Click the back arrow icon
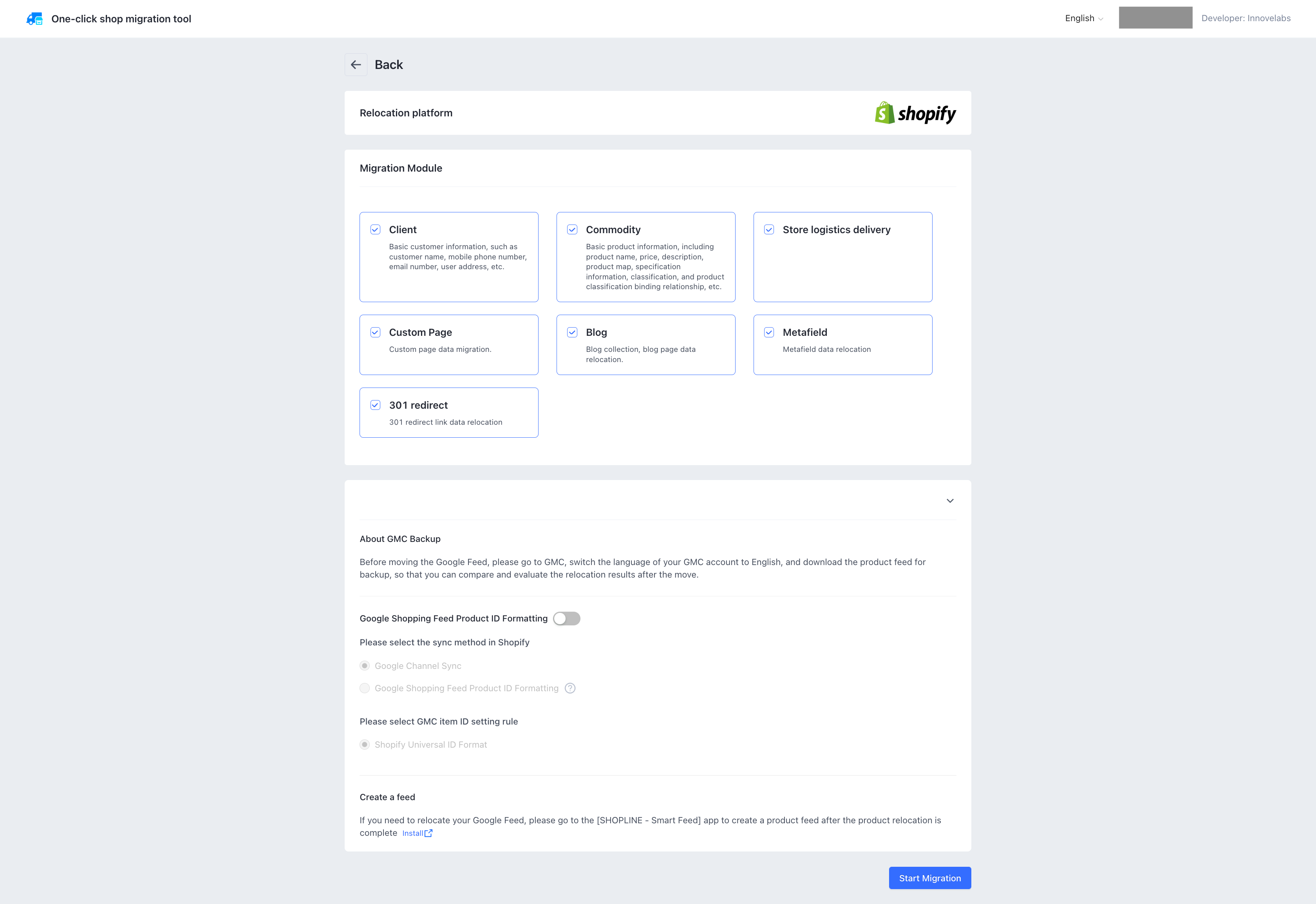 (356, 65)
